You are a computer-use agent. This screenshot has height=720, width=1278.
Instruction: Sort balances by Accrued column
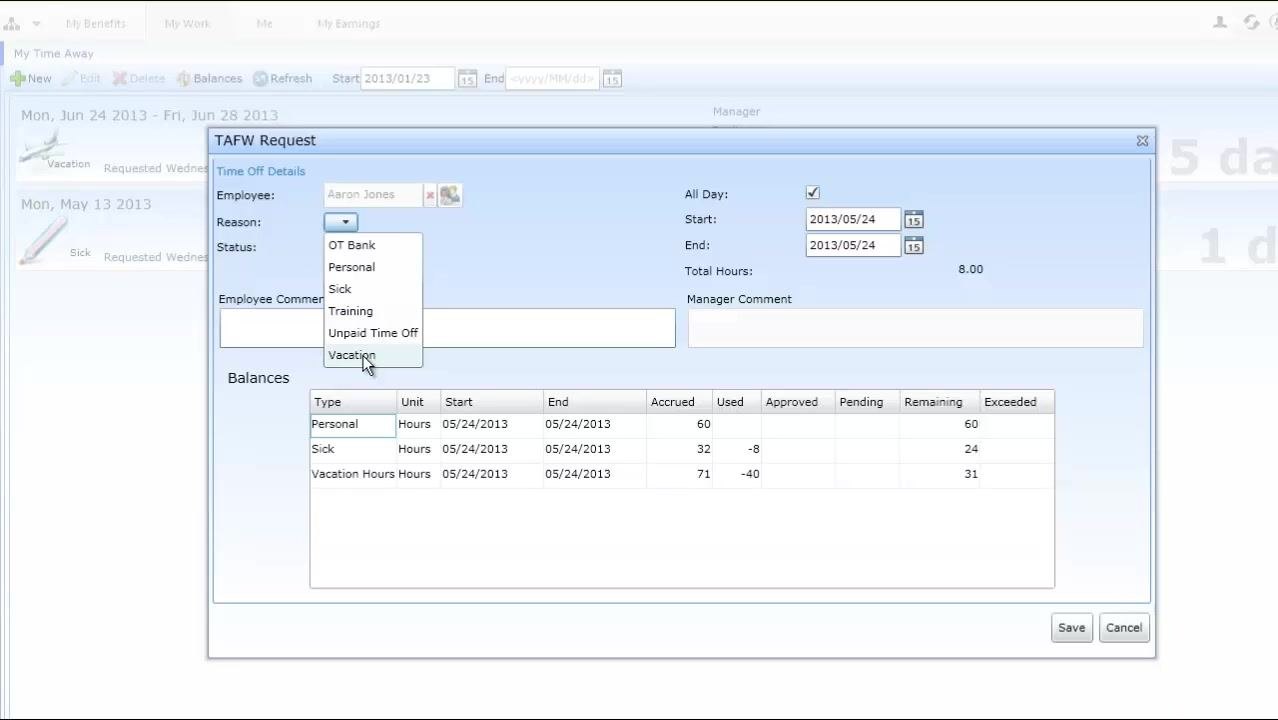coord(679,402)
